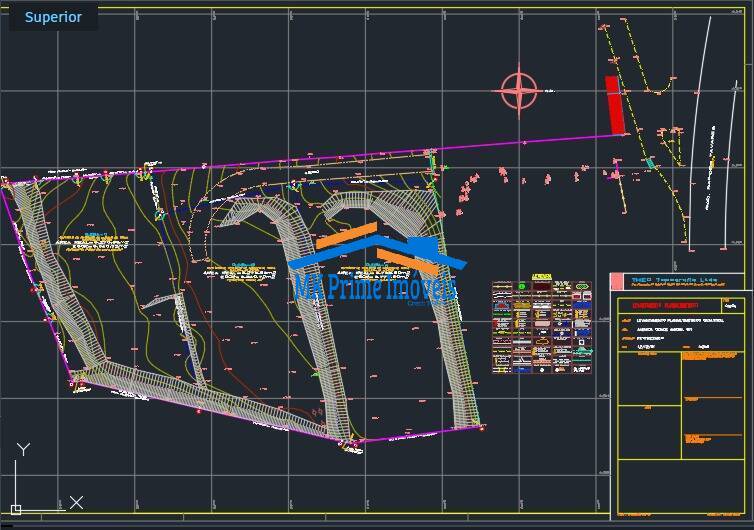Image resolution: width=754 pixels, height=530 pixels.
Task: Click the UCS origin square
Action: (16, 508)
